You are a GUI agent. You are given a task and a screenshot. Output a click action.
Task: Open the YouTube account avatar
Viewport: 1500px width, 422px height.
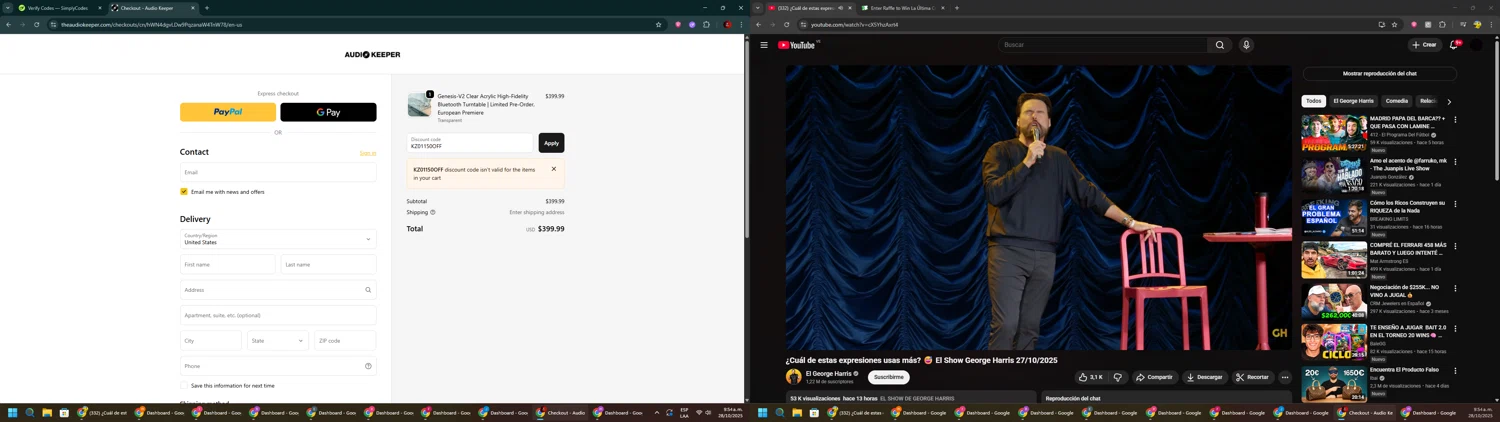click(x=1477, y=45)
